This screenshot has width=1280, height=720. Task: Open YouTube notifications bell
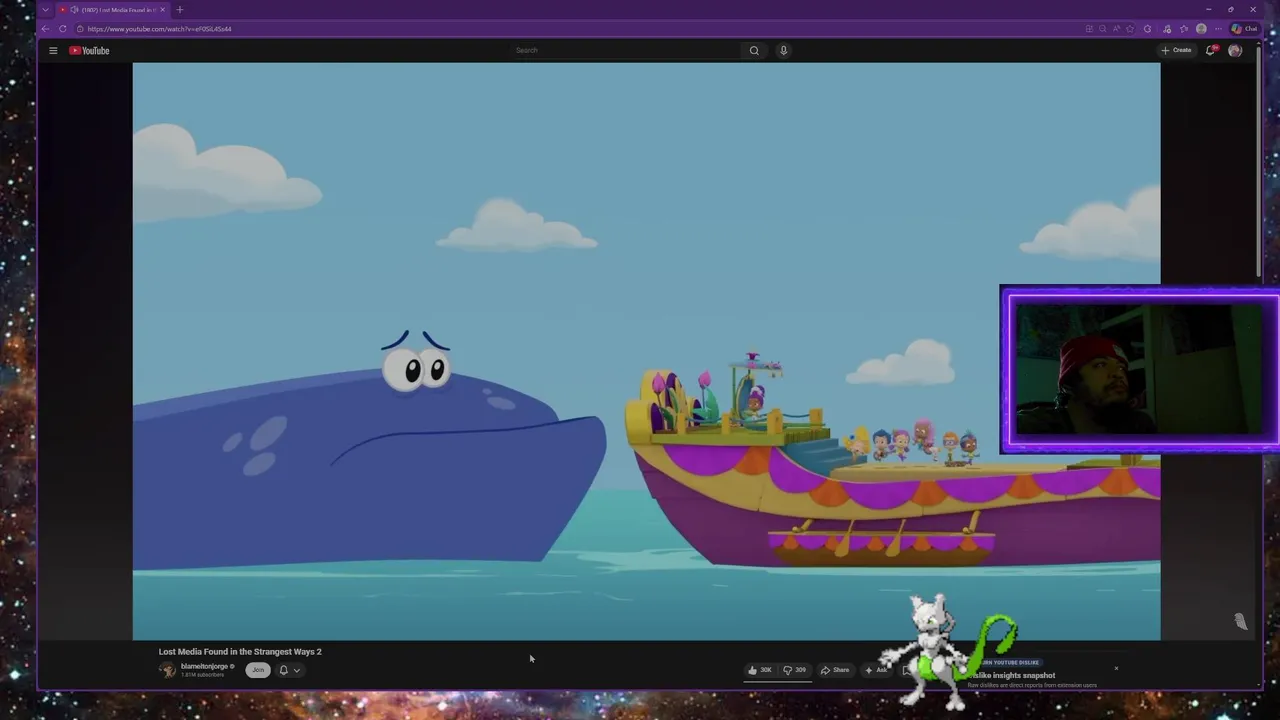click(x=1210, y=50)
